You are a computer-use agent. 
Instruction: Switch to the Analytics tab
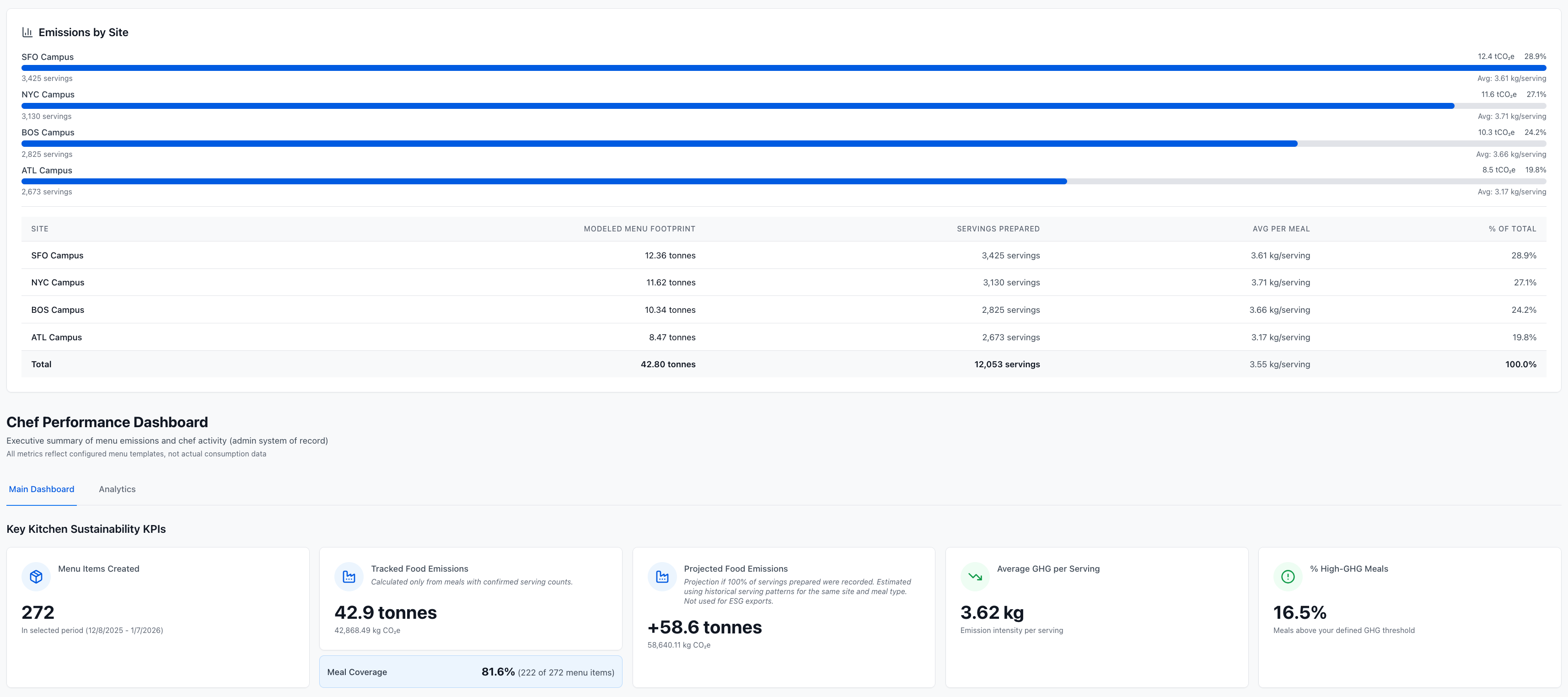[x=117, y=489]
